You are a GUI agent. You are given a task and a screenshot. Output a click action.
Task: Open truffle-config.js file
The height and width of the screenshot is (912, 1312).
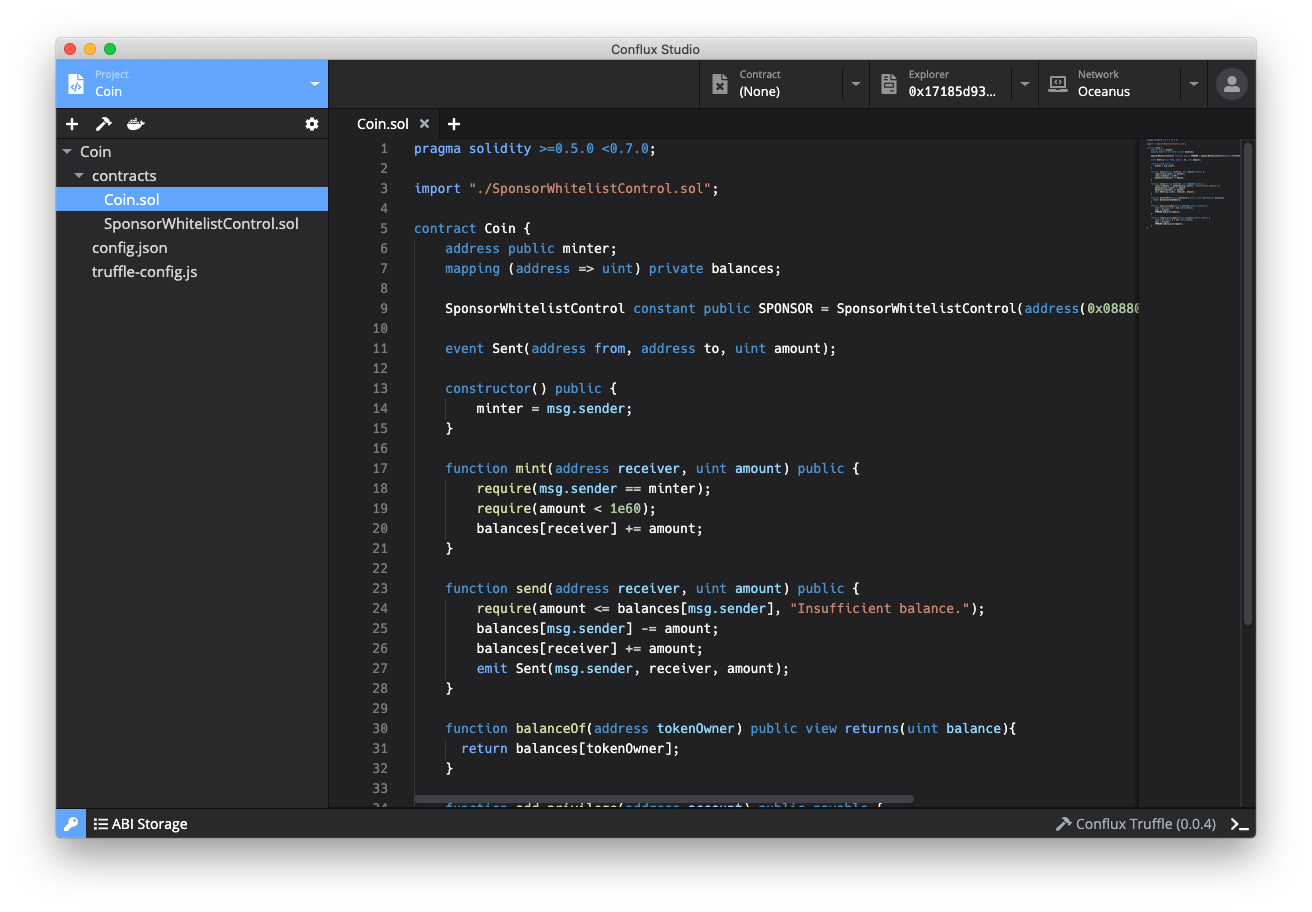coord(144,272)
